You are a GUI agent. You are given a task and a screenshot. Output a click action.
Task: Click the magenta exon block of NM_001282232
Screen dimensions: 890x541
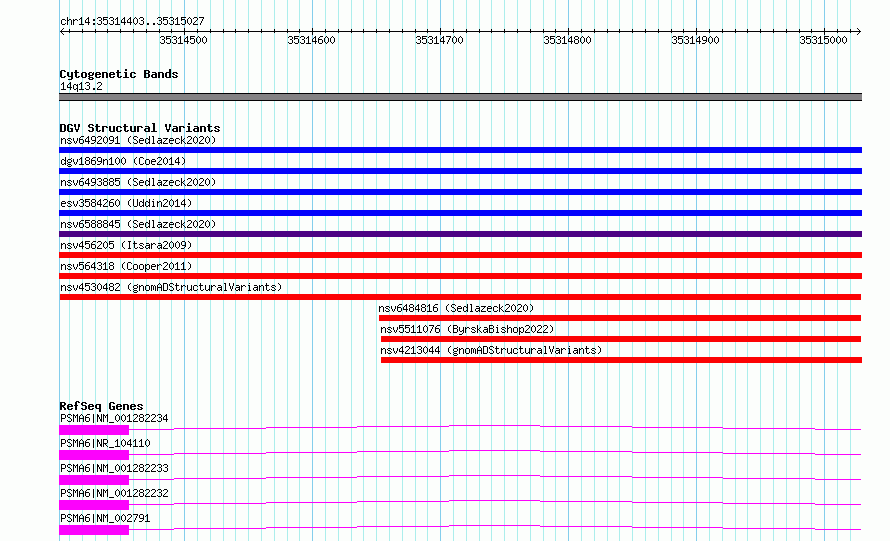click(x=94, y=505)
